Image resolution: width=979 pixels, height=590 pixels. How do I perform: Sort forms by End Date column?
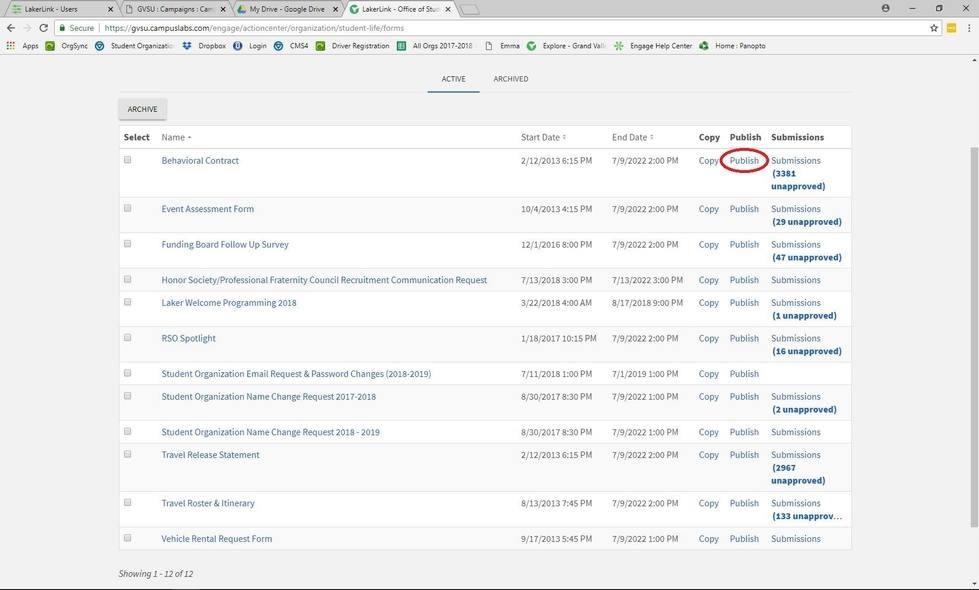coord(632,137)
